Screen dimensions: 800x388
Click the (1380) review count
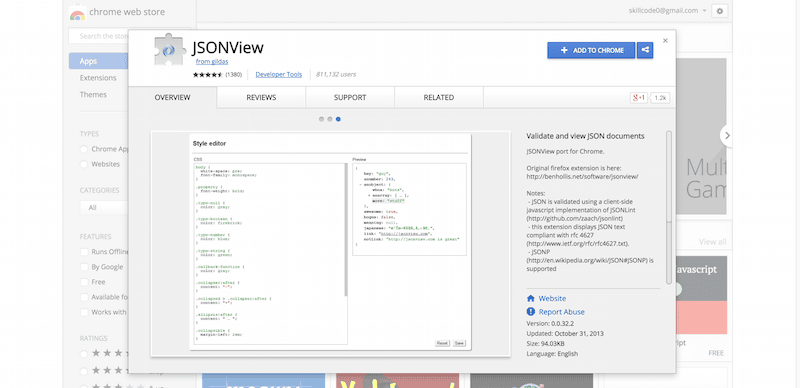point(233,75)
